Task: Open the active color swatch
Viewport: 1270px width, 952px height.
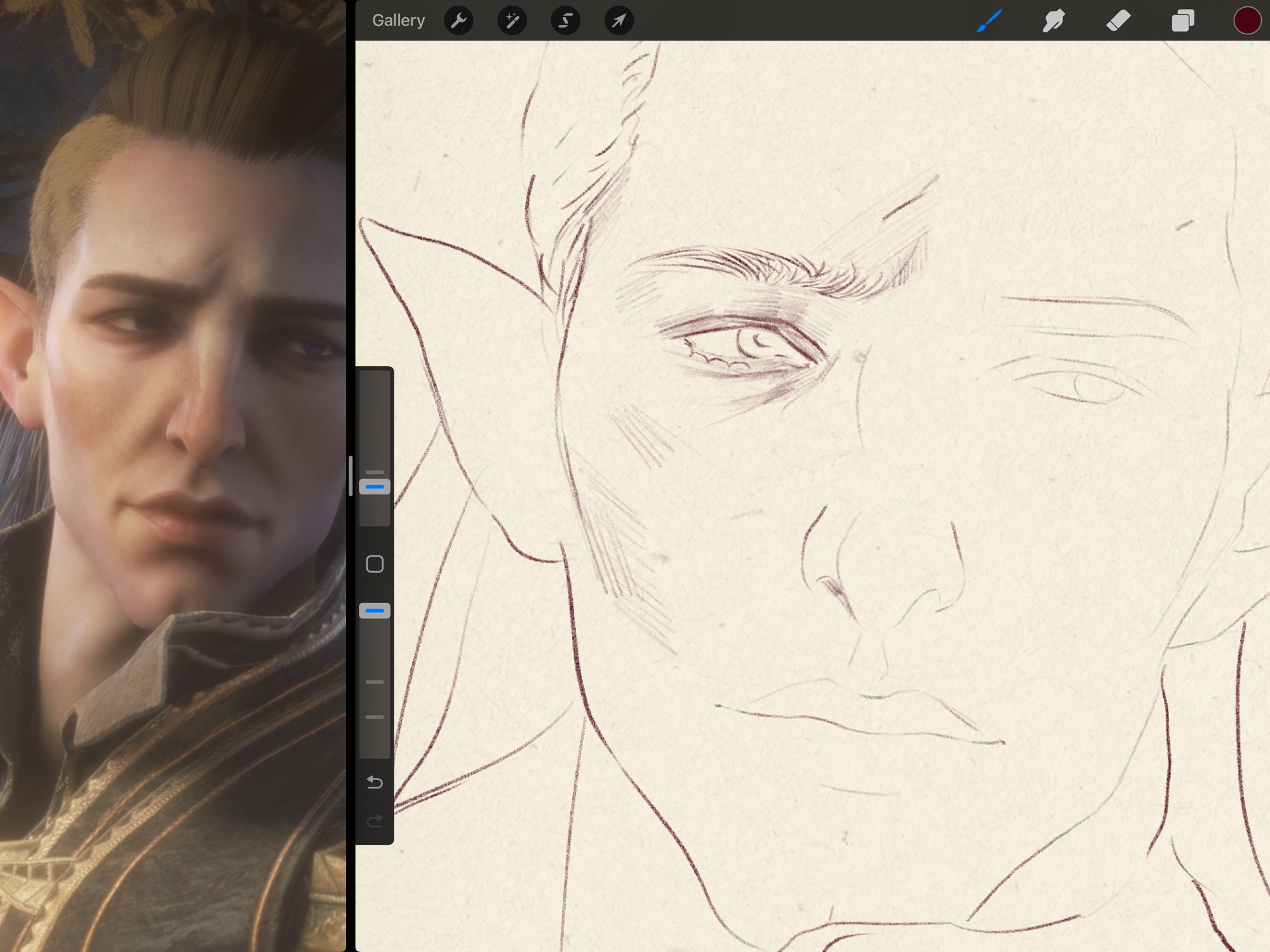Action: pos(1247,21)
